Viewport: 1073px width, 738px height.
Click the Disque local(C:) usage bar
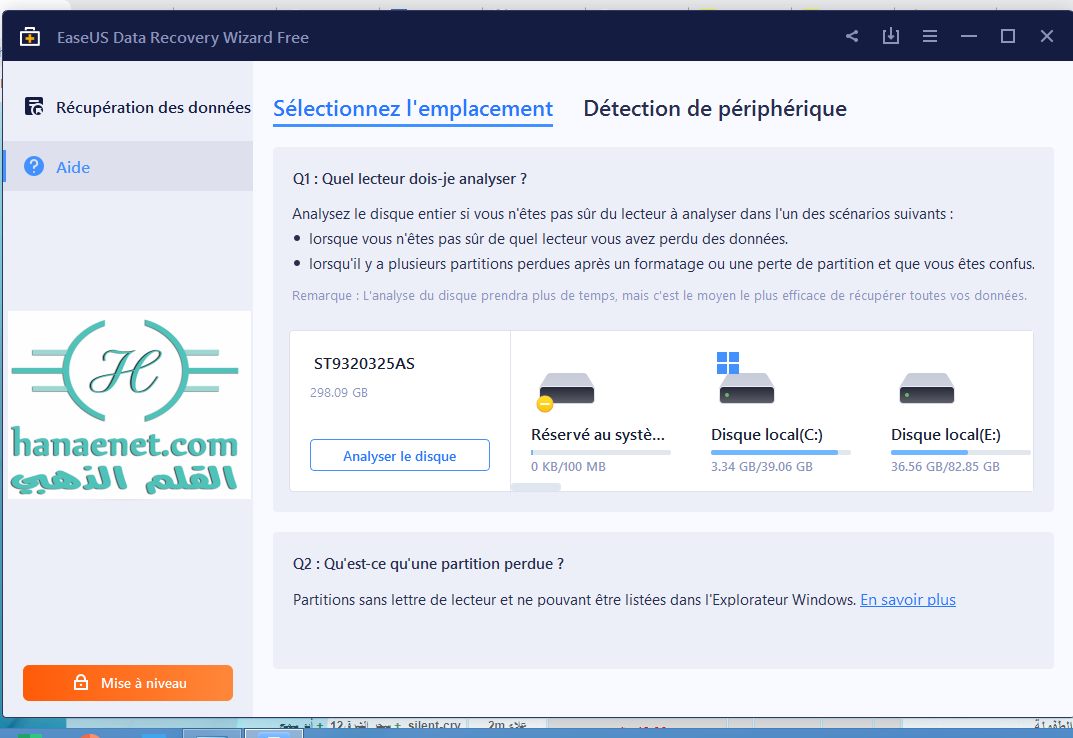[x=780, y=453]
